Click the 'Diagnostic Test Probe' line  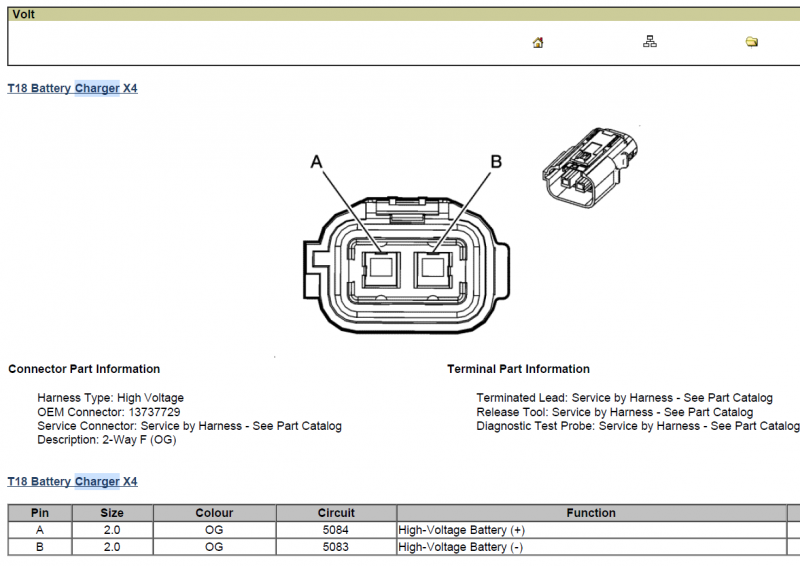[638, 426]
